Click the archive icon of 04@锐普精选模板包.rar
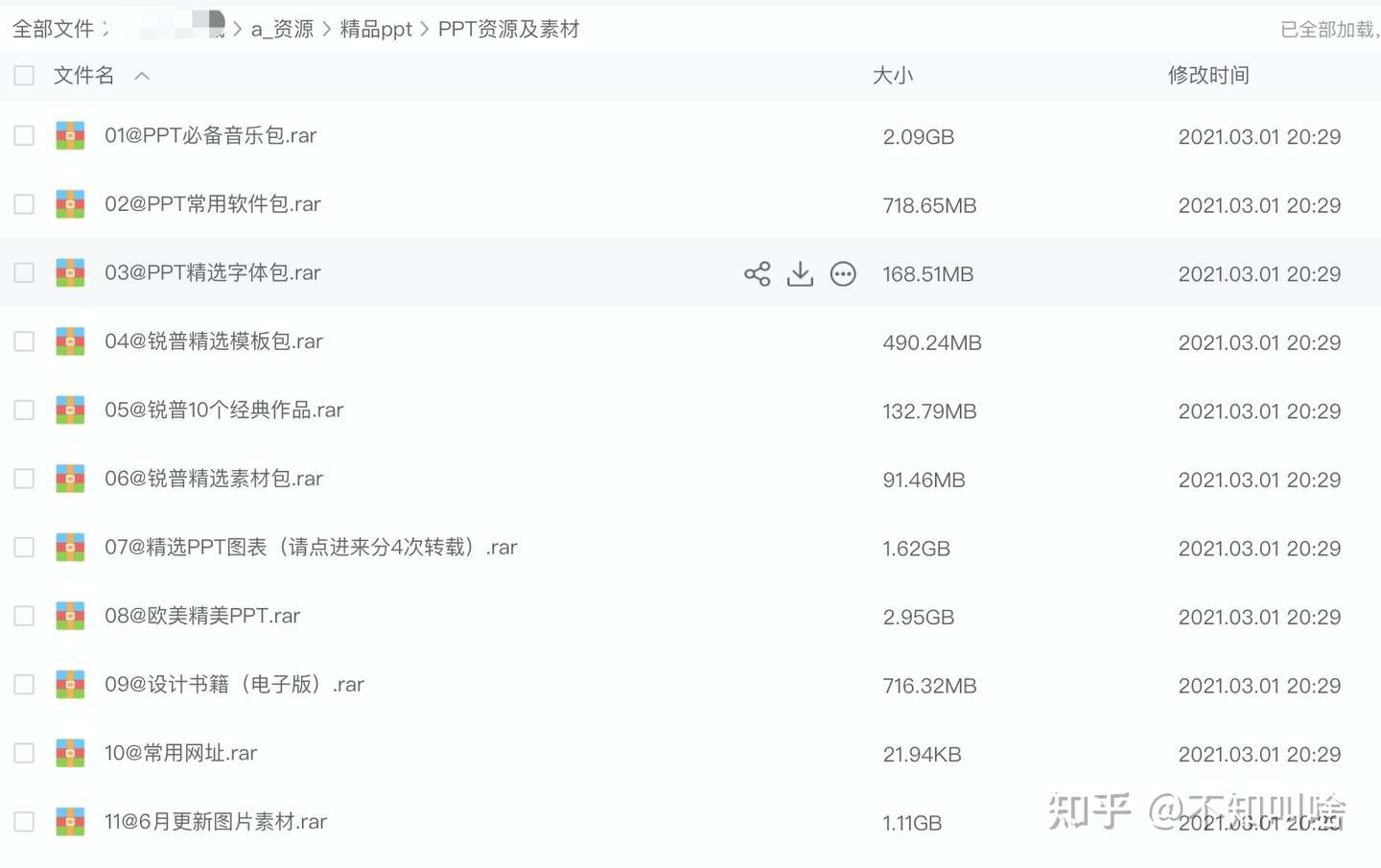Screen dimensions: 1381x868 (70, 341)
